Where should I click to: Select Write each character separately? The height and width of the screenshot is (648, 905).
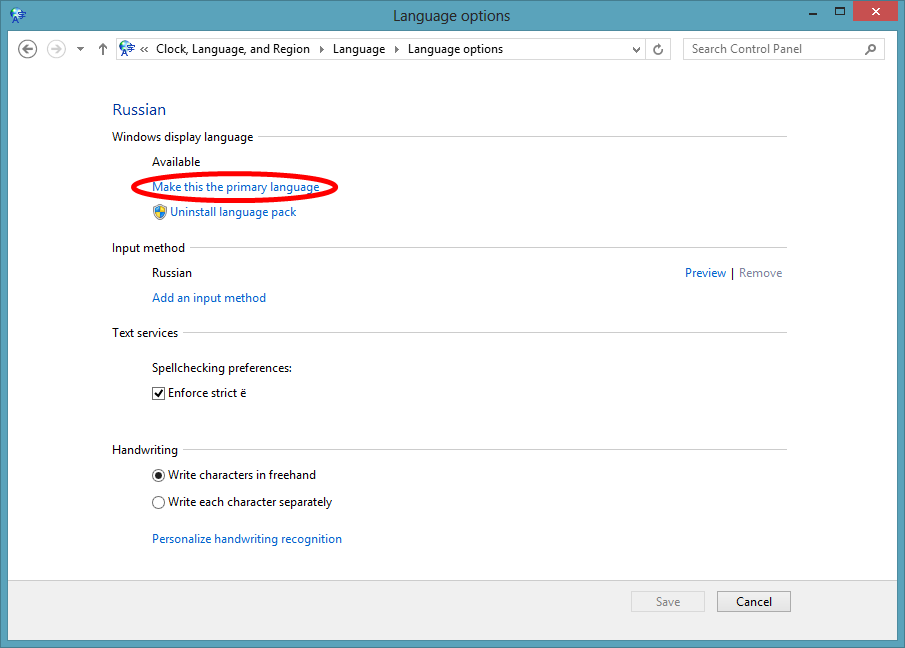click(x=158, y=502)
